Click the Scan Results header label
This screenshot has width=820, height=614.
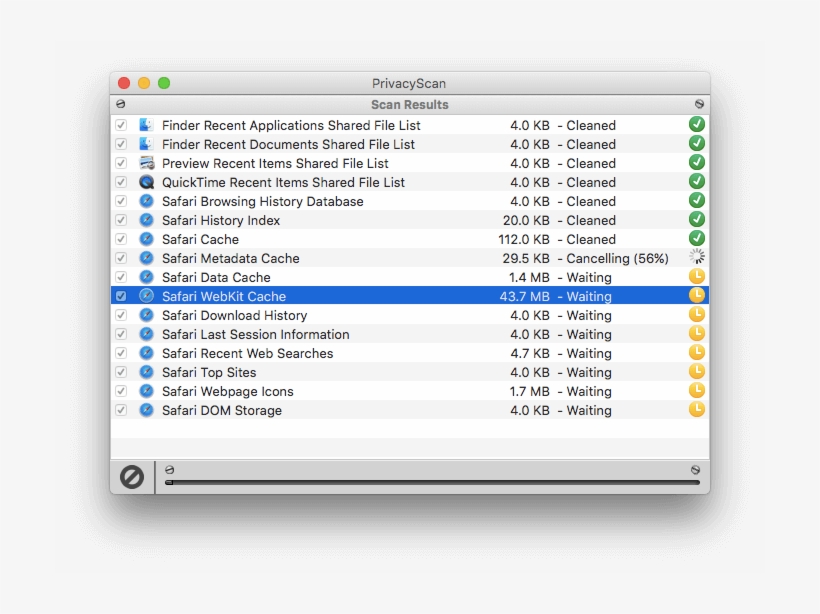[409, 105]
